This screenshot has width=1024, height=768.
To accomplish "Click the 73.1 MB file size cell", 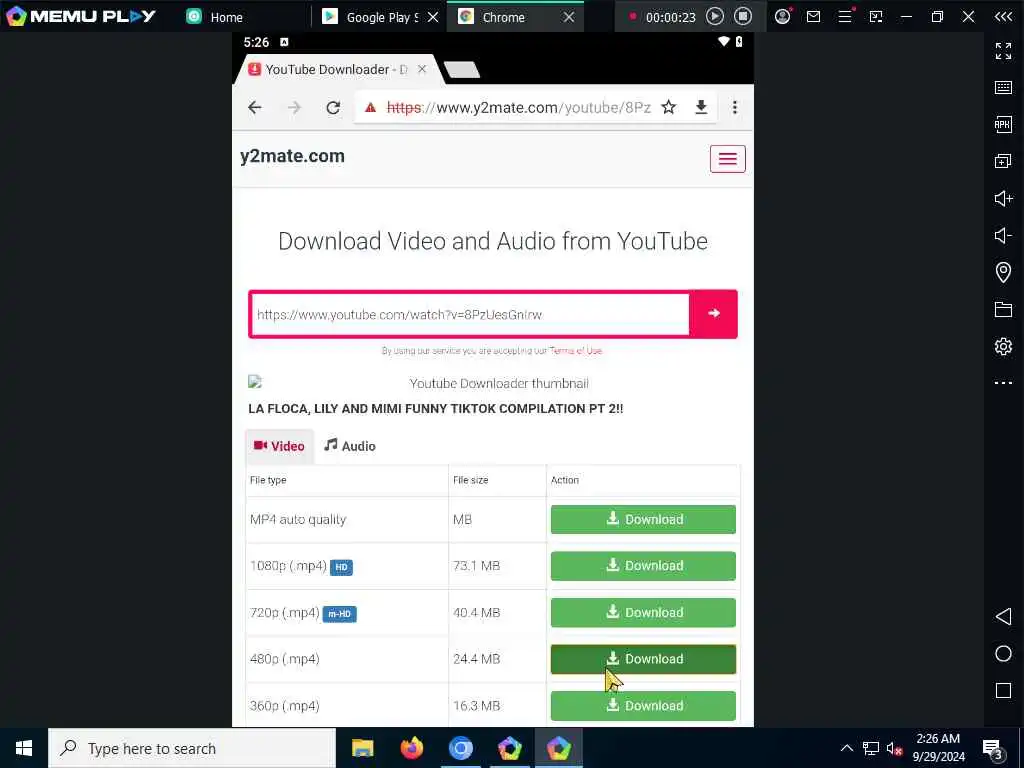I will click(497, 566).
